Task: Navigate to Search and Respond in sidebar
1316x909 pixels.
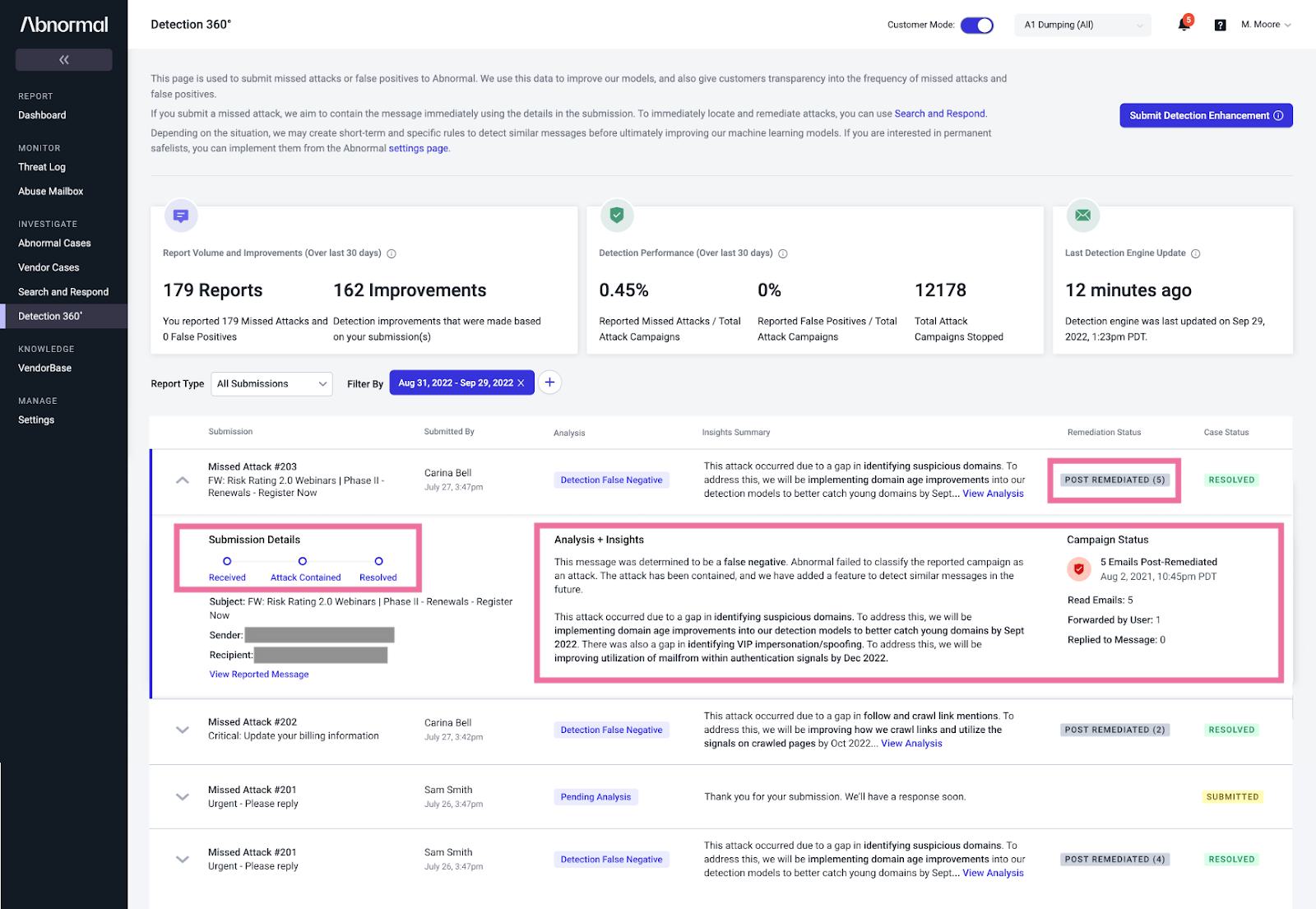Action: tap(63, 292)
